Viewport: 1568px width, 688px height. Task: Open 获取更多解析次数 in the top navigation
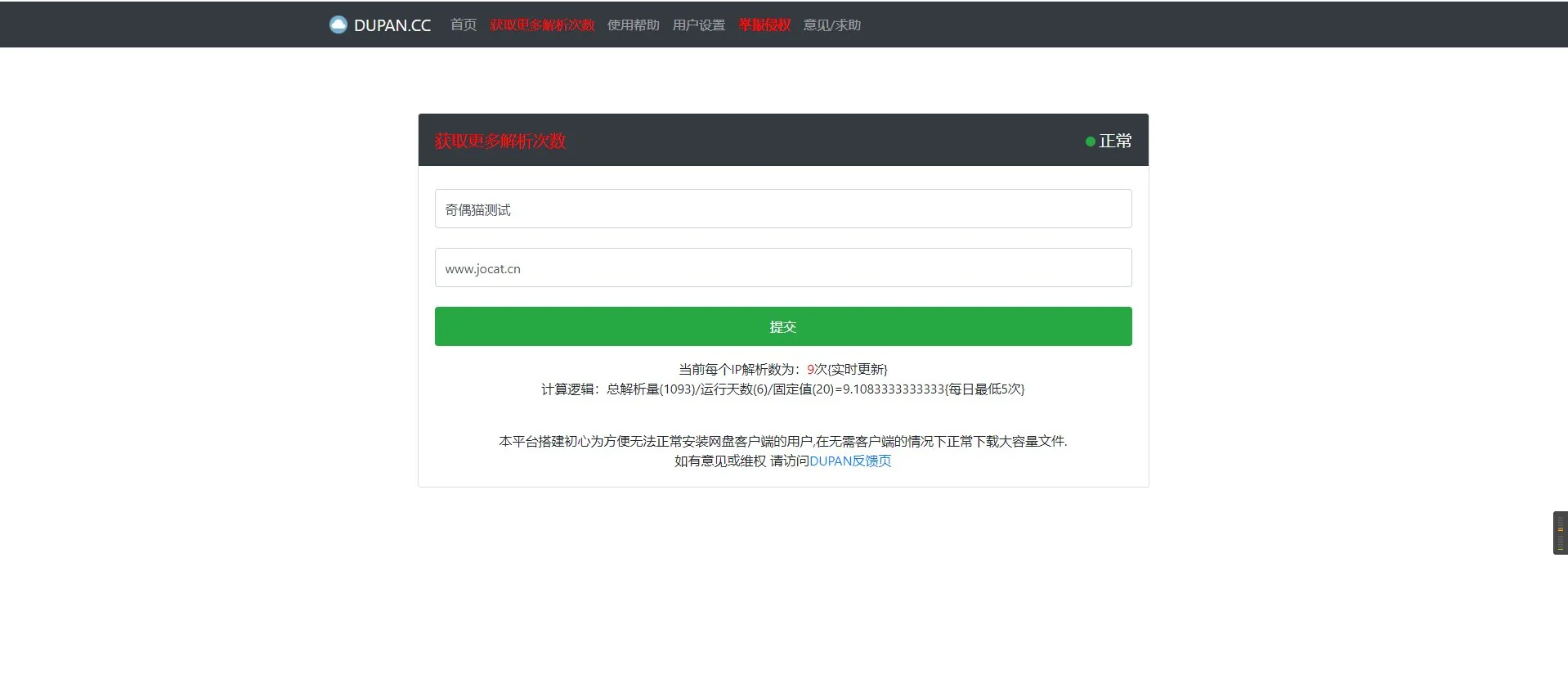[542, 25]
